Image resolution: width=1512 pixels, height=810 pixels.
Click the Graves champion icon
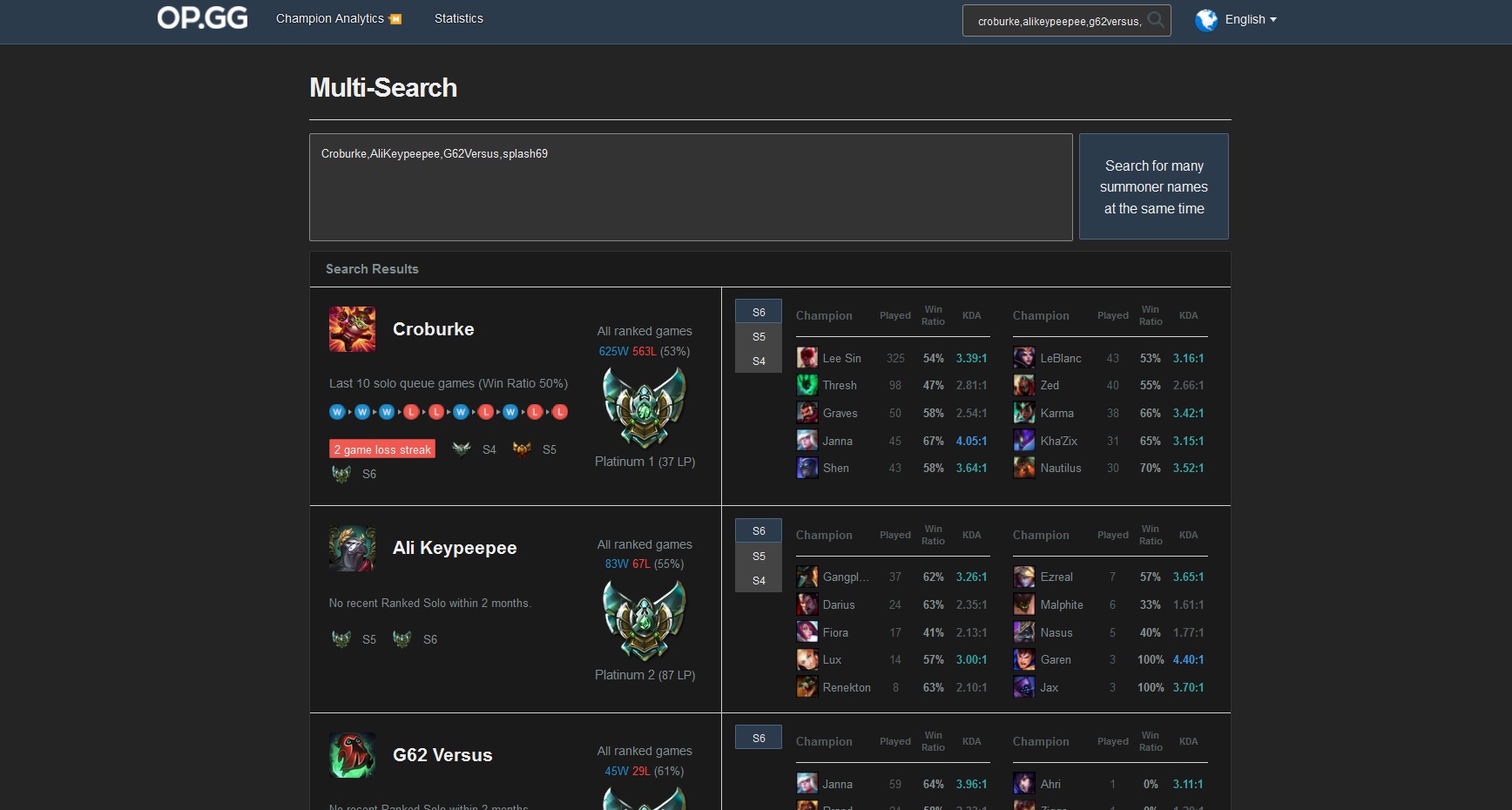(x=807, y=413)
